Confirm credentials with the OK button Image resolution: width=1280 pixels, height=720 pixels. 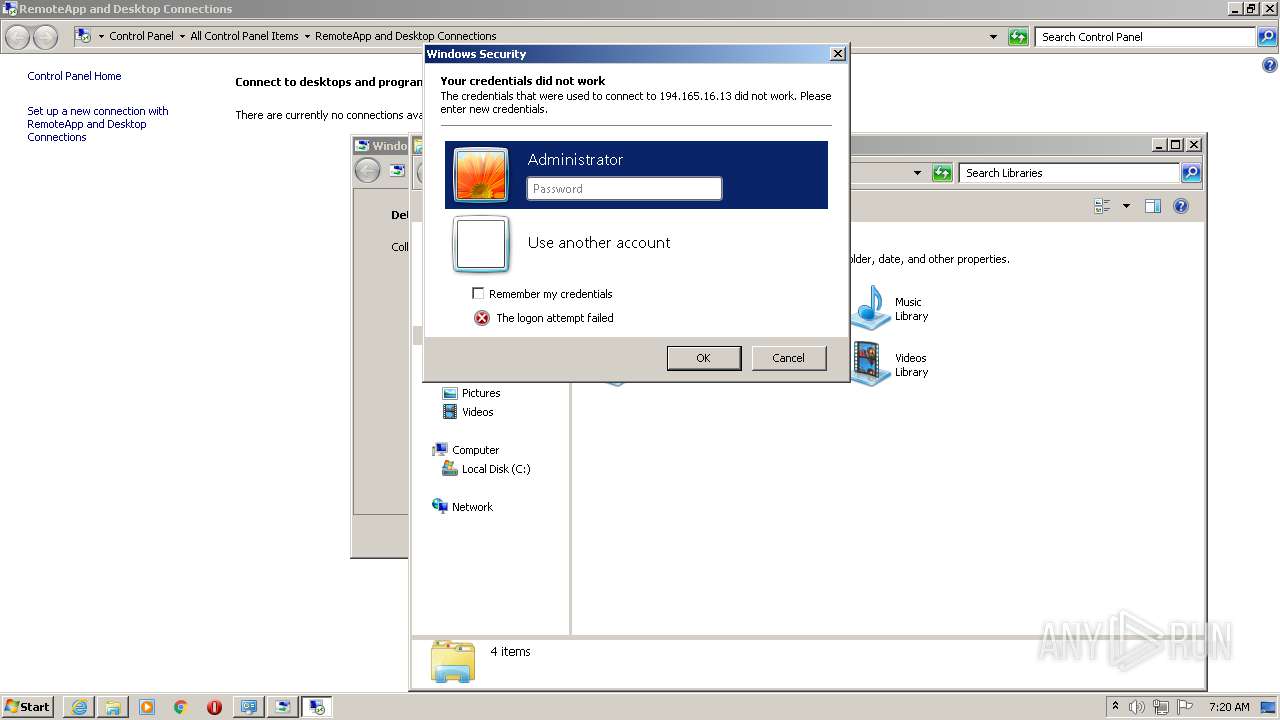pos(704,358)
